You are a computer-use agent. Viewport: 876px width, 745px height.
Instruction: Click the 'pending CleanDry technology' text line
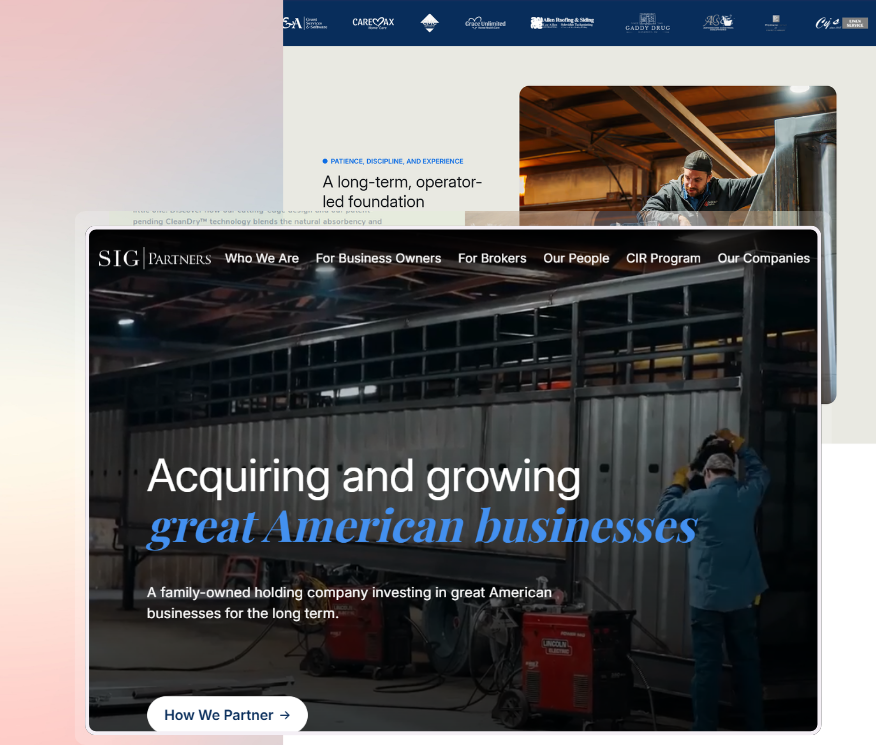[x=257, y=221]
